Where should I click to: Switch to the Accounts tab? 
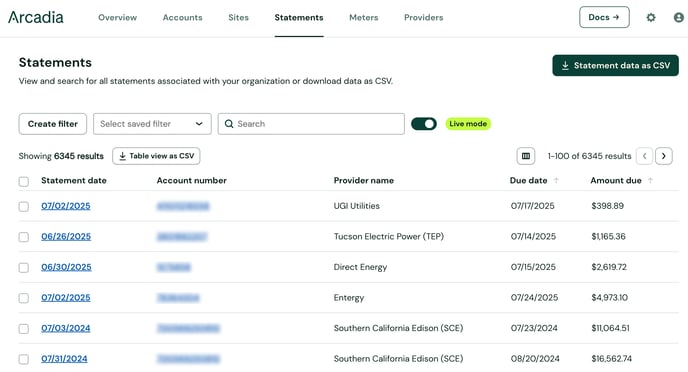click(x=183, y=18)
